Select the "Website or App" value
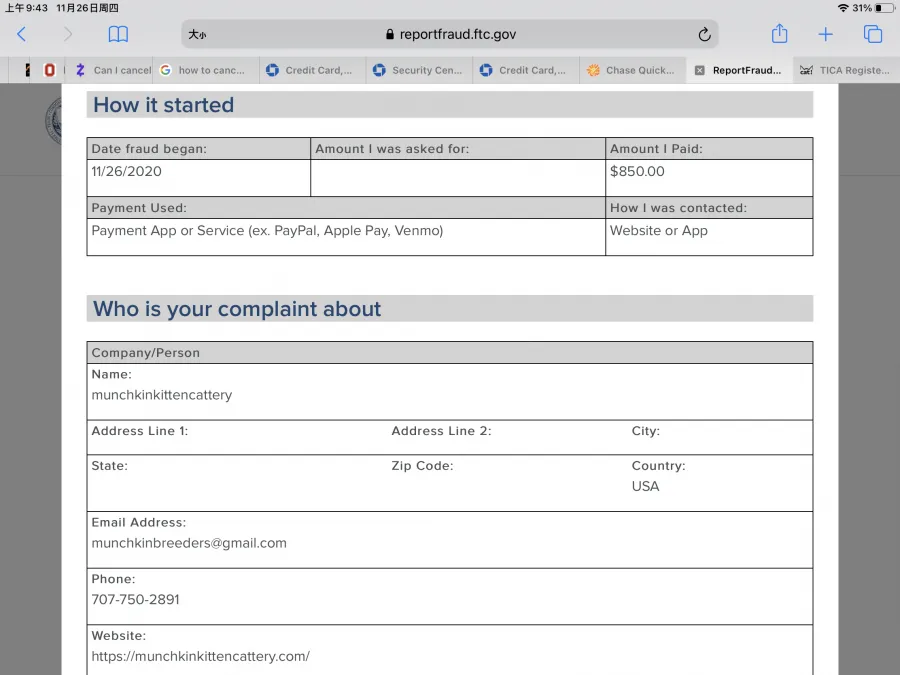 659,231
